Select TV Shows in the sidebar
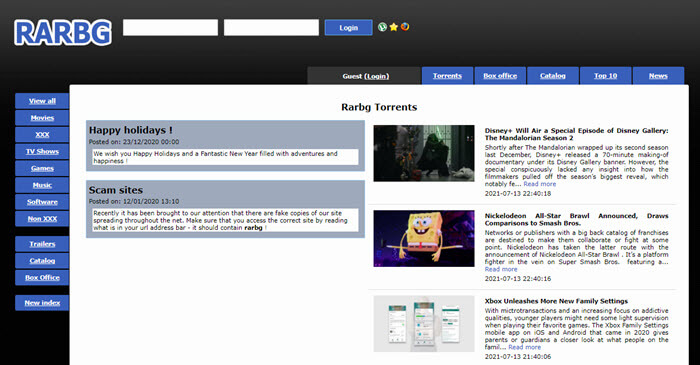This screenshot has height=365, width=700. (x=42, y=151)
